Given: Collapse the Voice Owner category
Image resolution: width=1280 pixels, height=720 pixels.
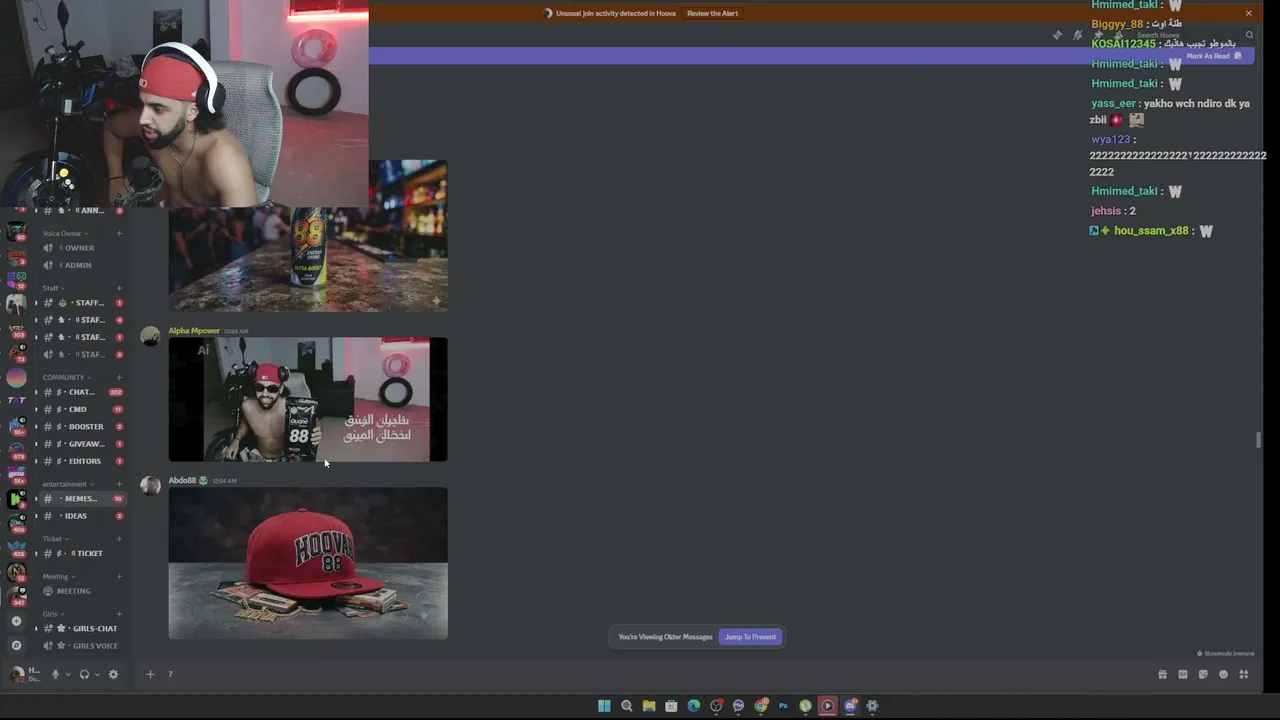Looking at the screenshot, I should tap(64, 234).
